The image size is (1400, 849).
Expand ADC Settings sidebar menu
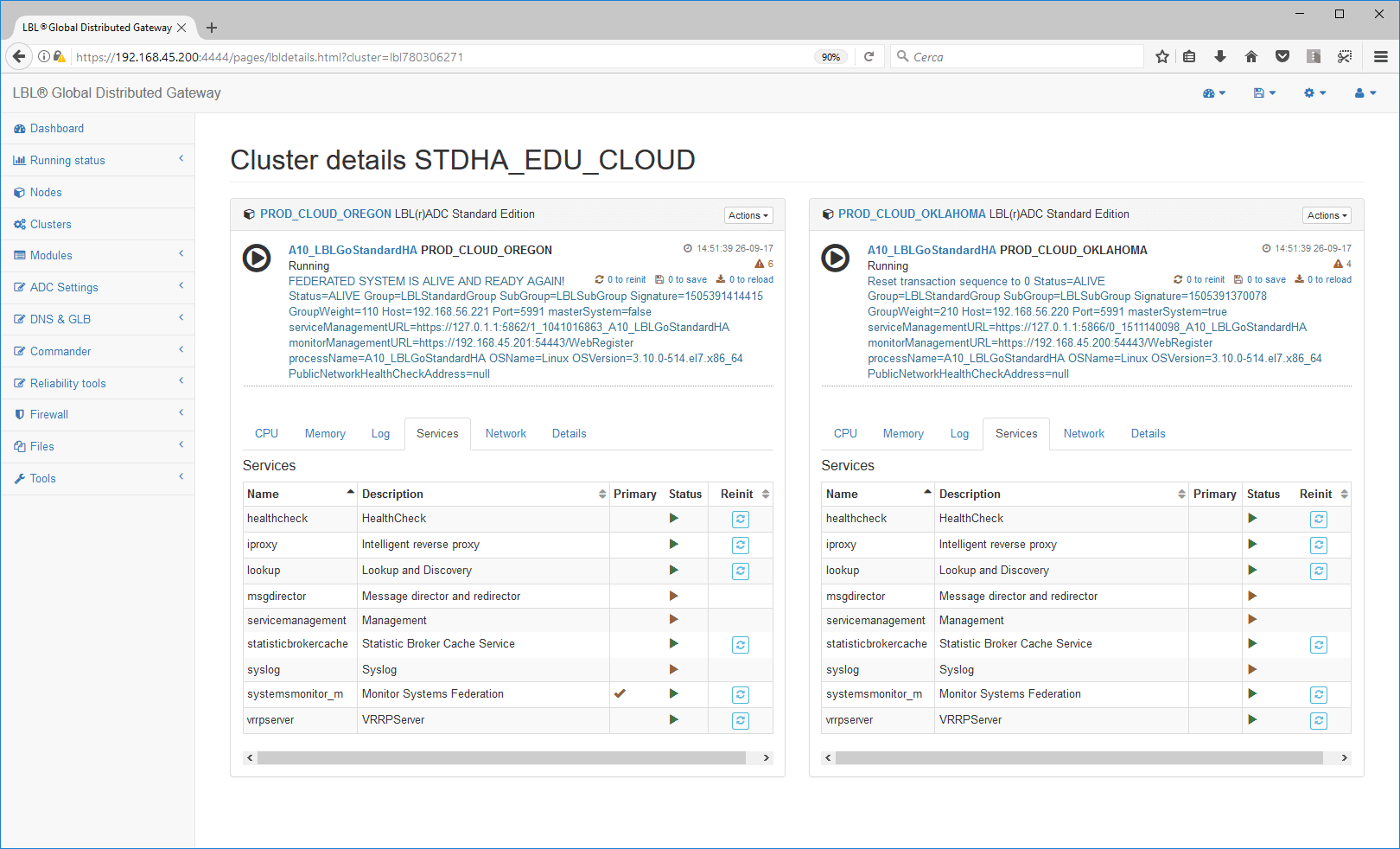pos(98,287)
